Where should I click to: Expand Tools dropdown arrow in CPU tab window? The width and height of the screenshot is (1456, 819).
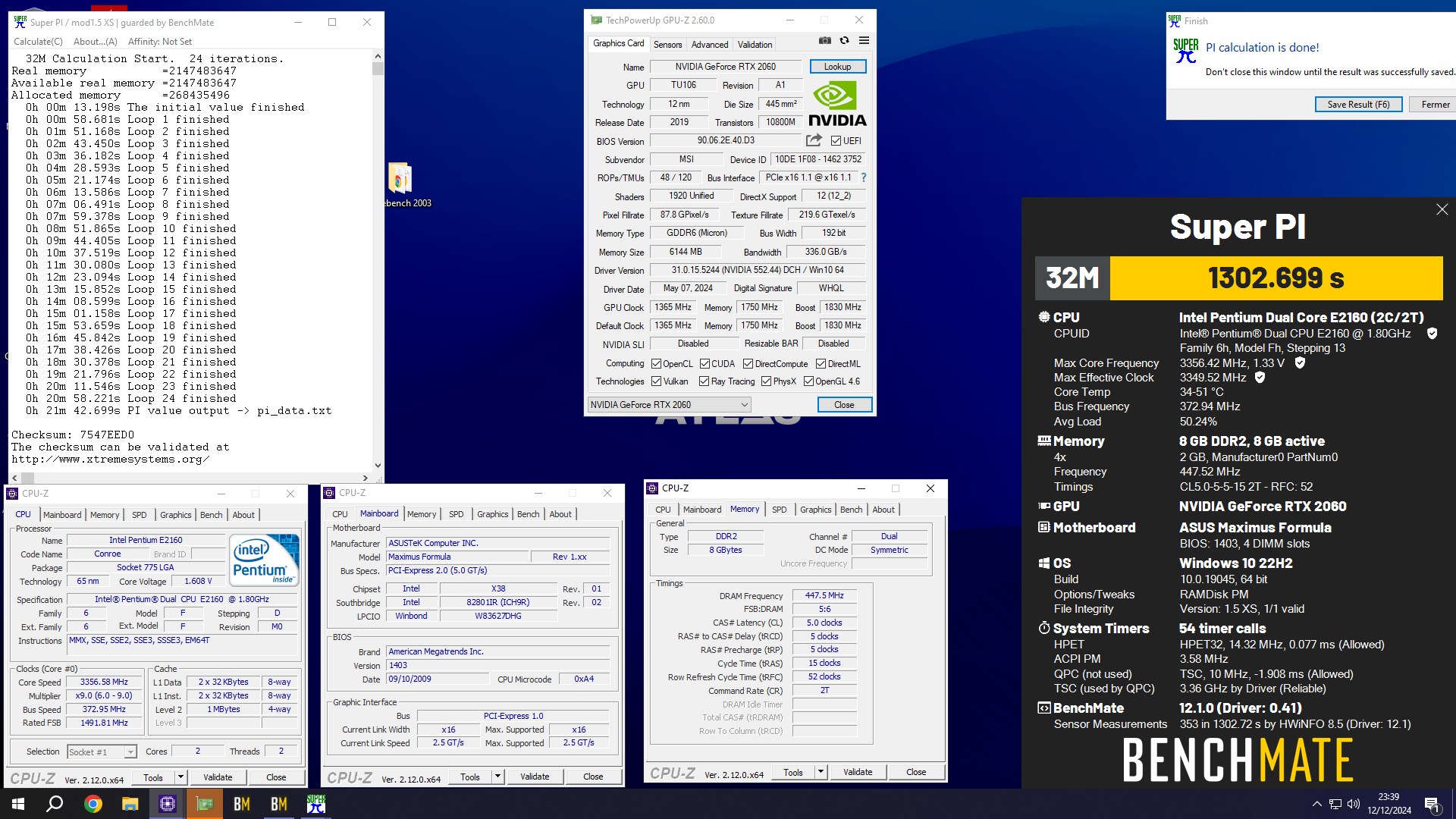click(180, 777)
